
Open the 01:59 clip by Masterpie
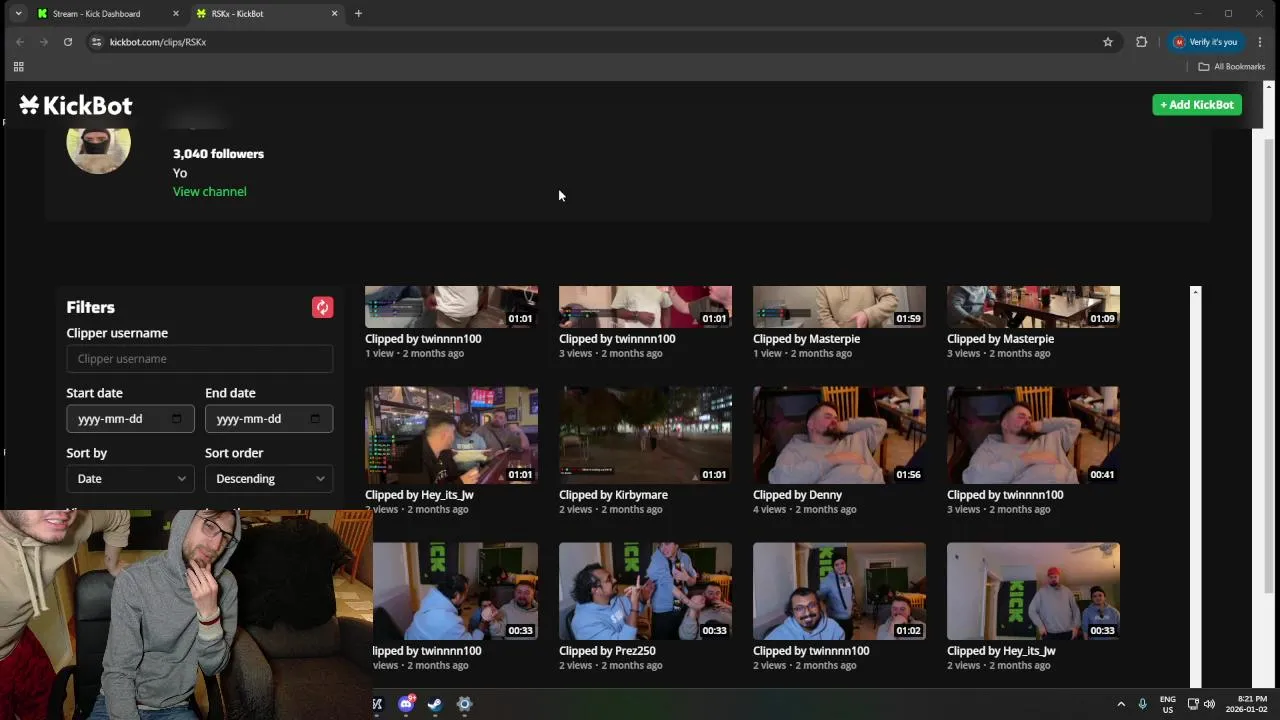coord(839,307)
